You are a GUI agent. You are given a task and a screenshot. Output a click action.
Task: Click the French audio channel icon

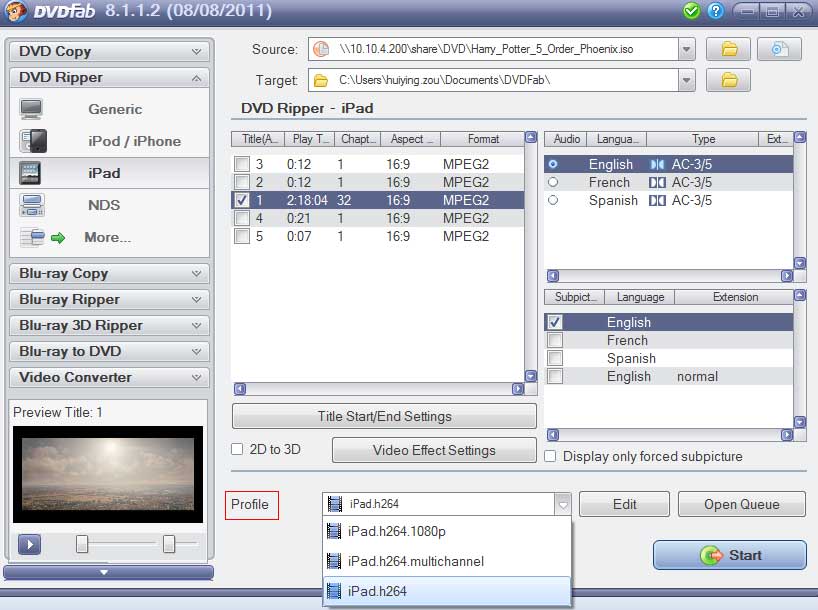[x=657, y=183]
